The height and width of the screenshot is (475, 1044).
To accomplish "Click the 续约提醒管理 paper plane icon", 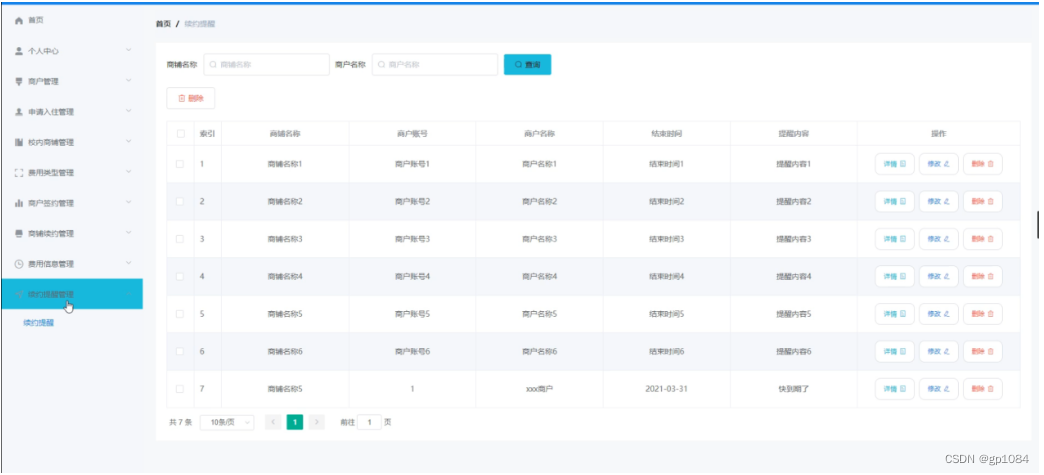I will pyautogui.click(x=19, y=294).
